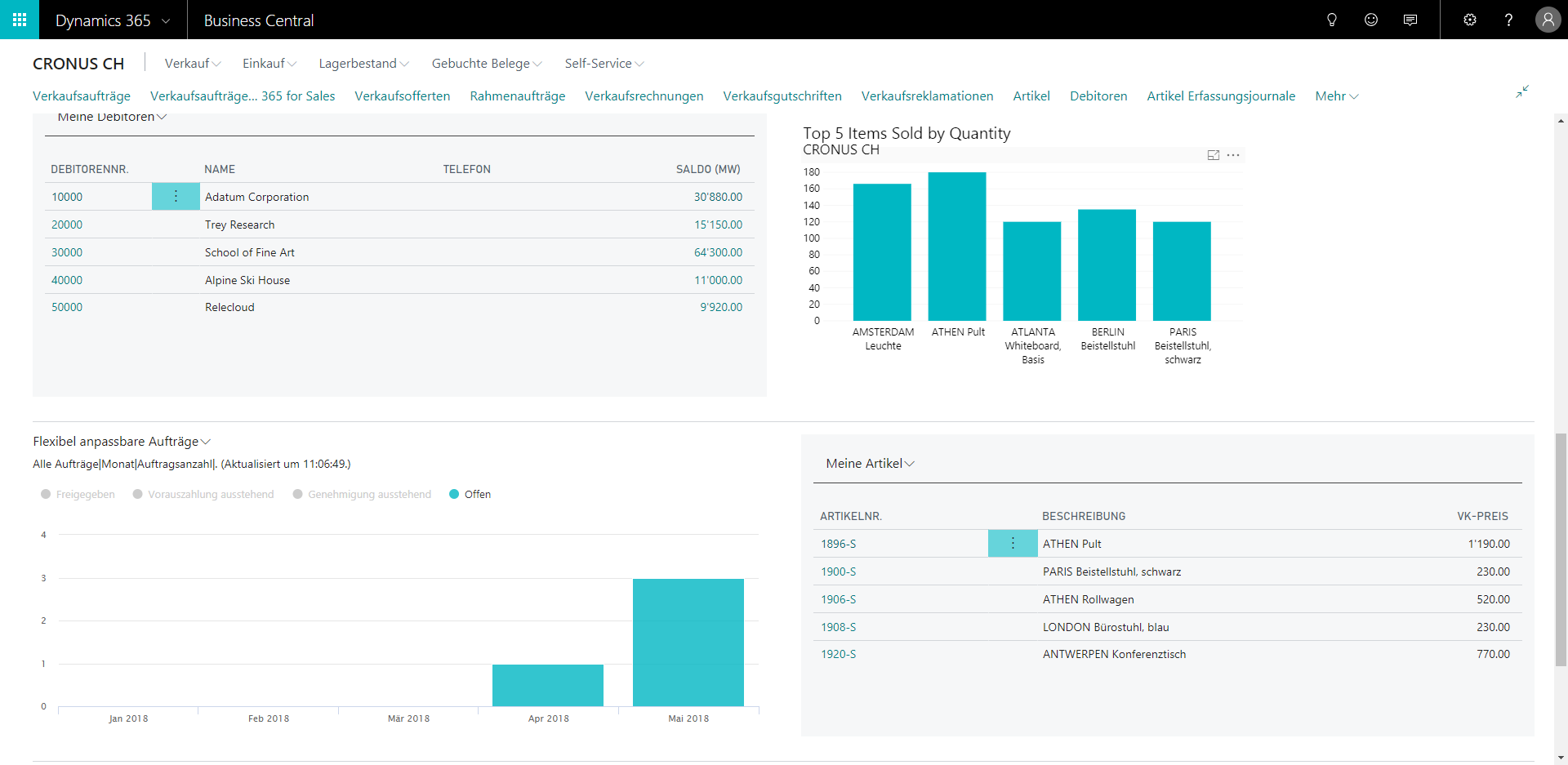
Task: Collapse page with the shrink arrows icon
Action: [x=1522, y=91]
